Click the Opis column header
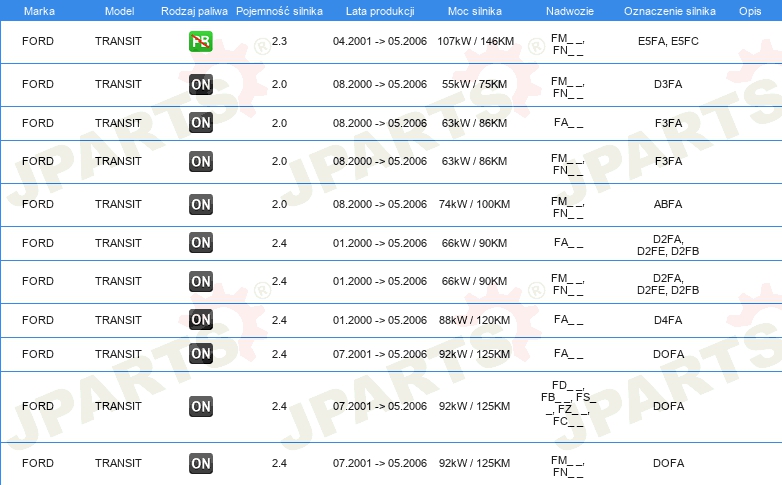This screenshot has height=485, width=782. pyautogui.click(x=750, y=11)
